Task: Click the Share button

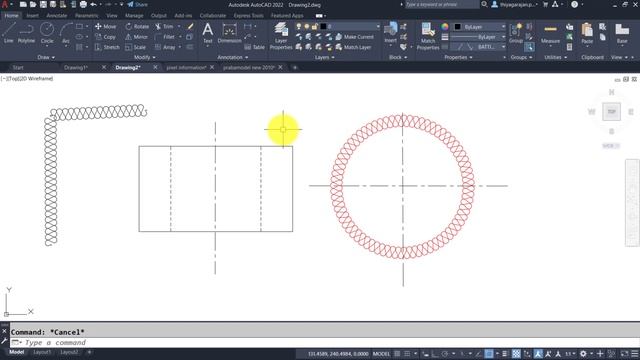Action: coord(138,4)
